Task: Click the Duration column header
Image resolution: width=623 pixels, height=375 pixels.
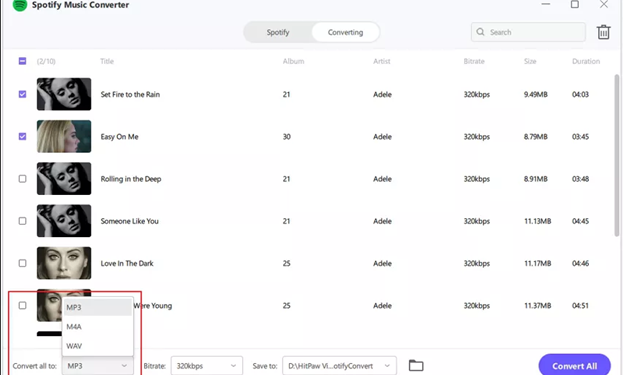Action: coord(586,61)
